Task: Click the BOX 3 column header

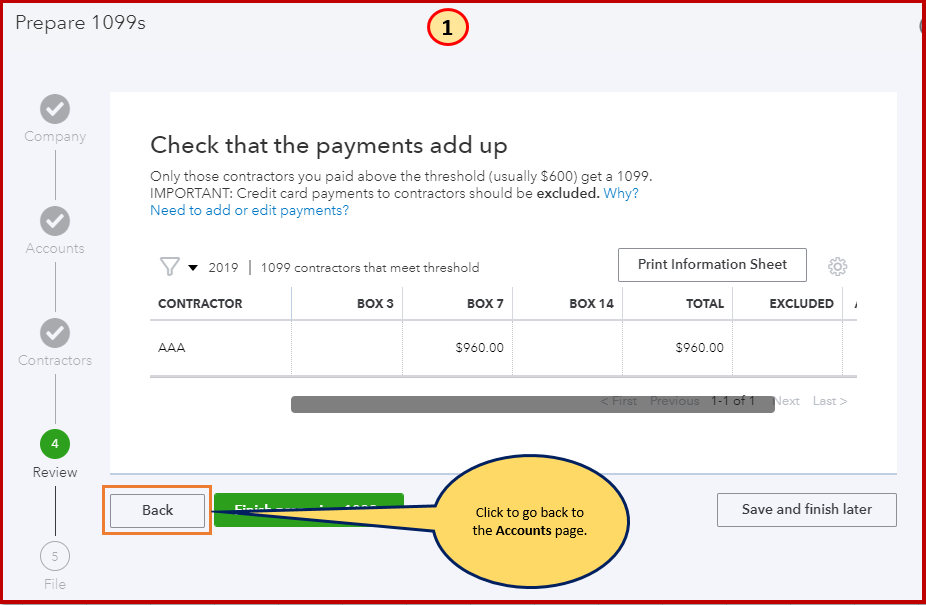Action: coord(375,304)
